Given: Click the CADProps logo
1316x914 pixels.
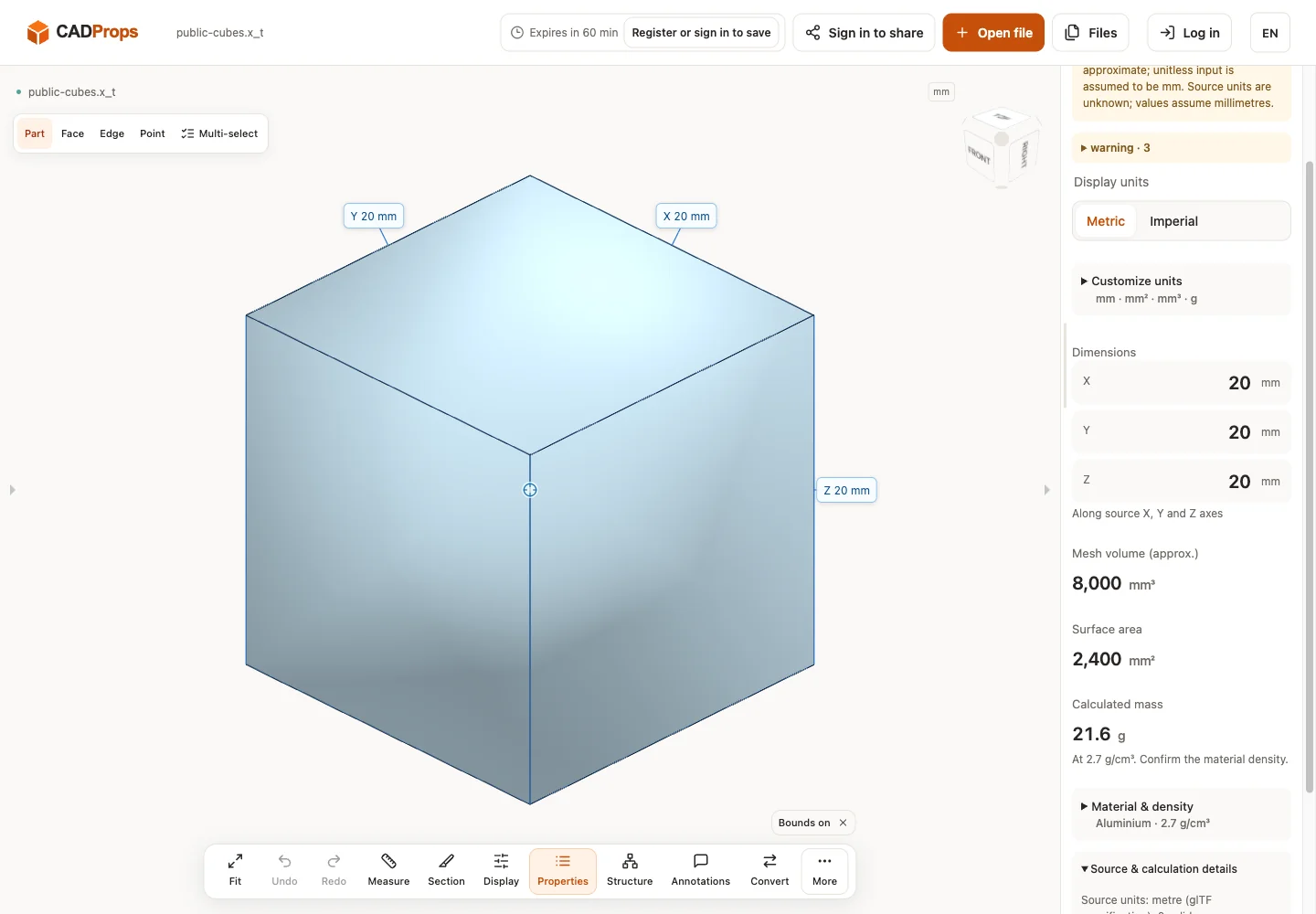Looking at the screenshot, I should coord(82,32).
